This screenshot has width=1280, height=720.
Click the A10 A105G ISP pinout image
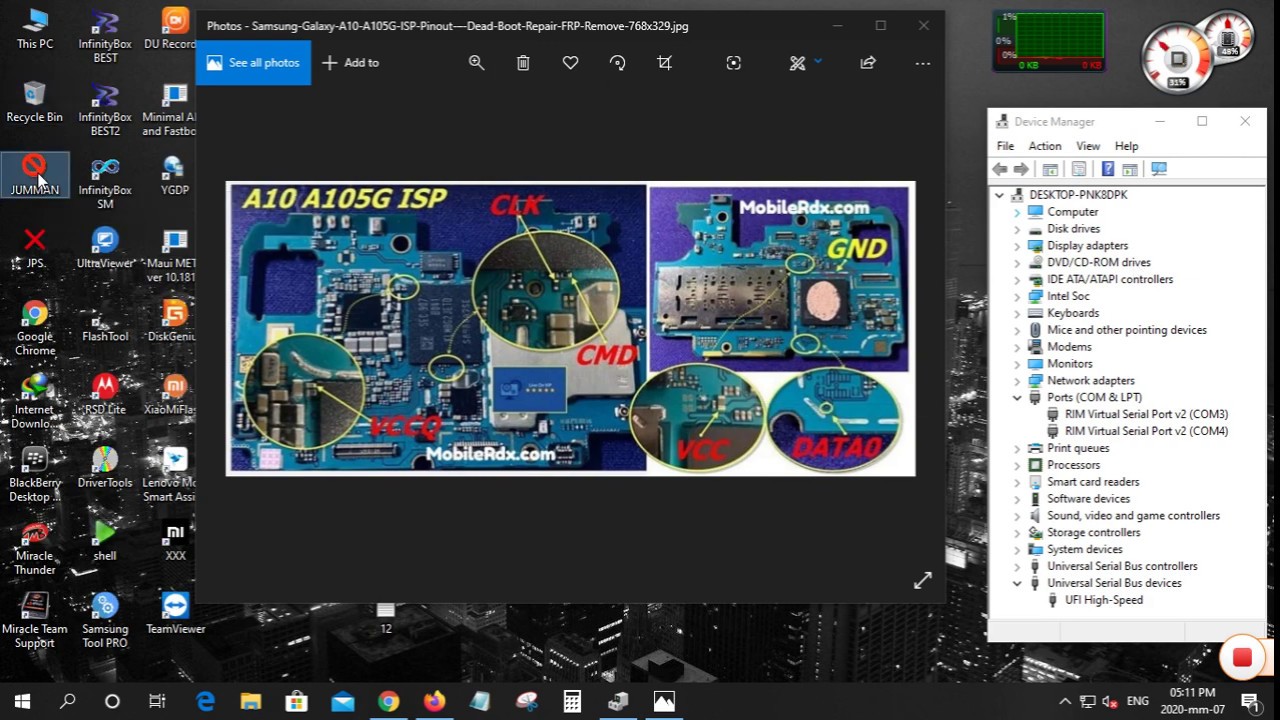click(x=570, y=328)
